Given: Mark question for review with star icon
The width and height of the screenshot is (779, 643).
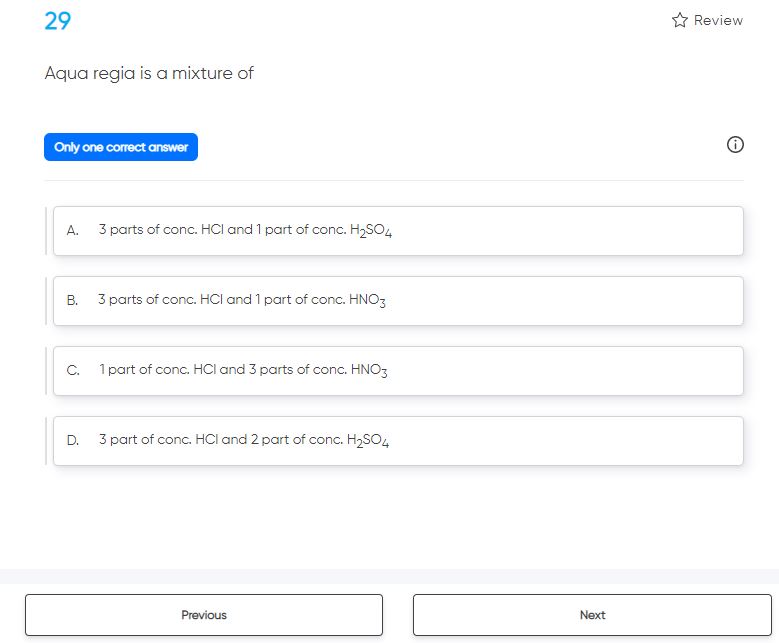Looking at the screenshot, I should (x=680, y=20).
